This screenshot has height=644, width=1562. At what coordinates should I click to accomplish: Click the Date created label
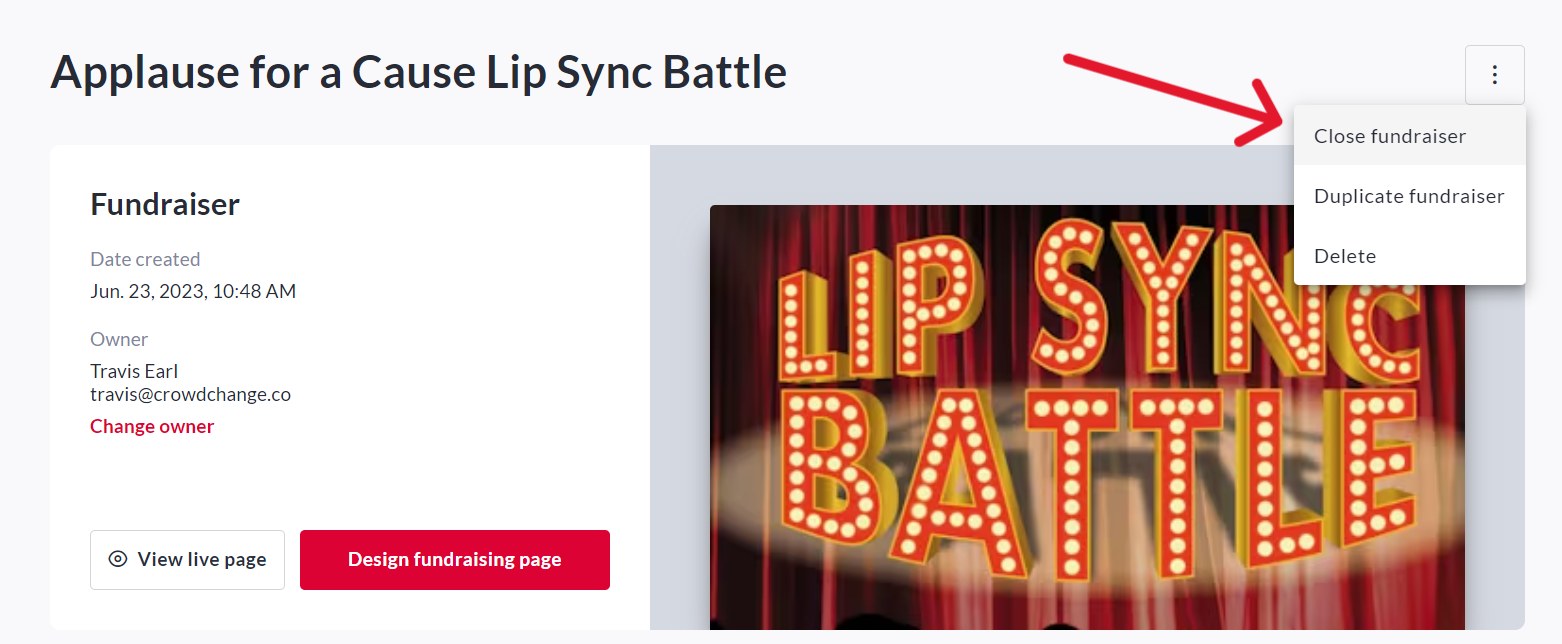click(x=145, y=259)
